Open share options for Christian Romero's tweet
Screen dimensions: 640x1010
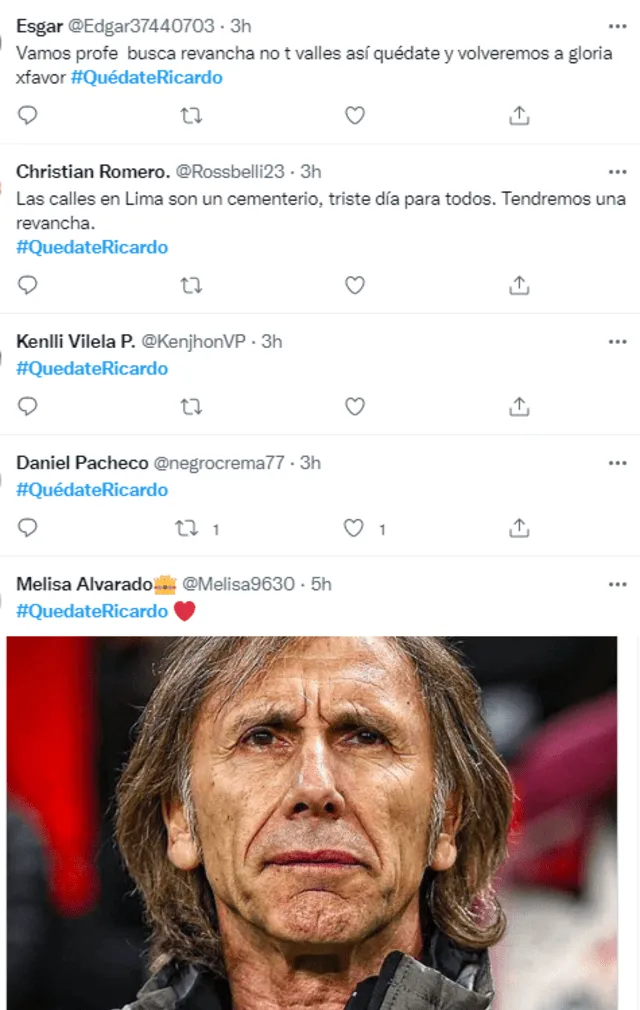click(519, 285)
